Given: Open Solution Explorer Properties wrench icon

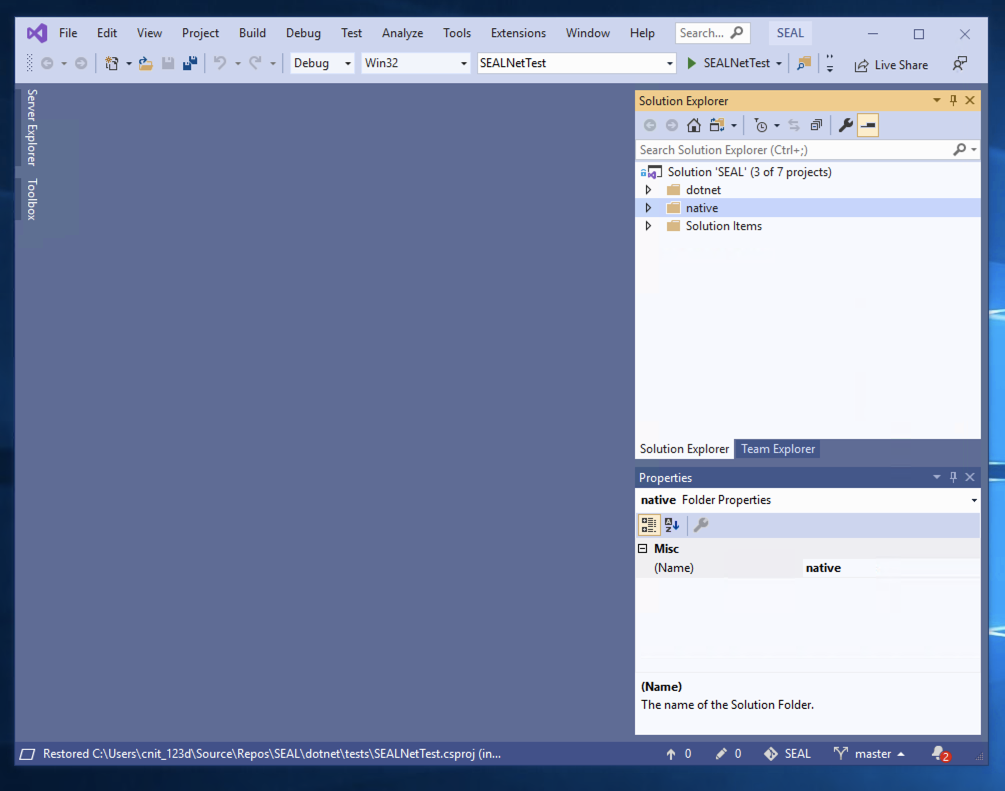Looking at the screenshot, I should point(846,125).
